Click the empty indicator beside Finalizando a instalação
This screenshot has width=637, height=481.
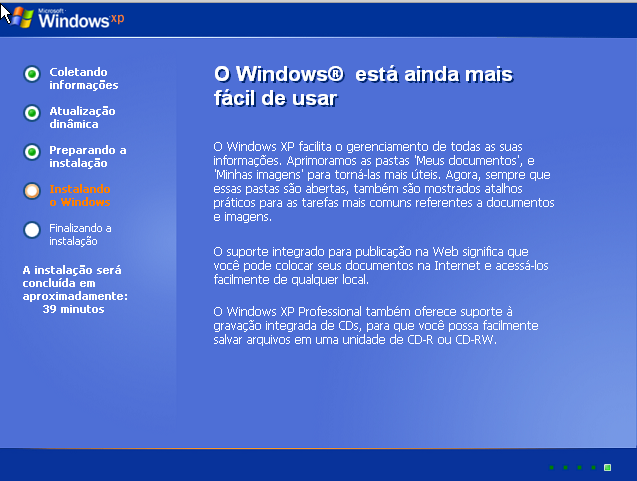[x=32, y=230]
